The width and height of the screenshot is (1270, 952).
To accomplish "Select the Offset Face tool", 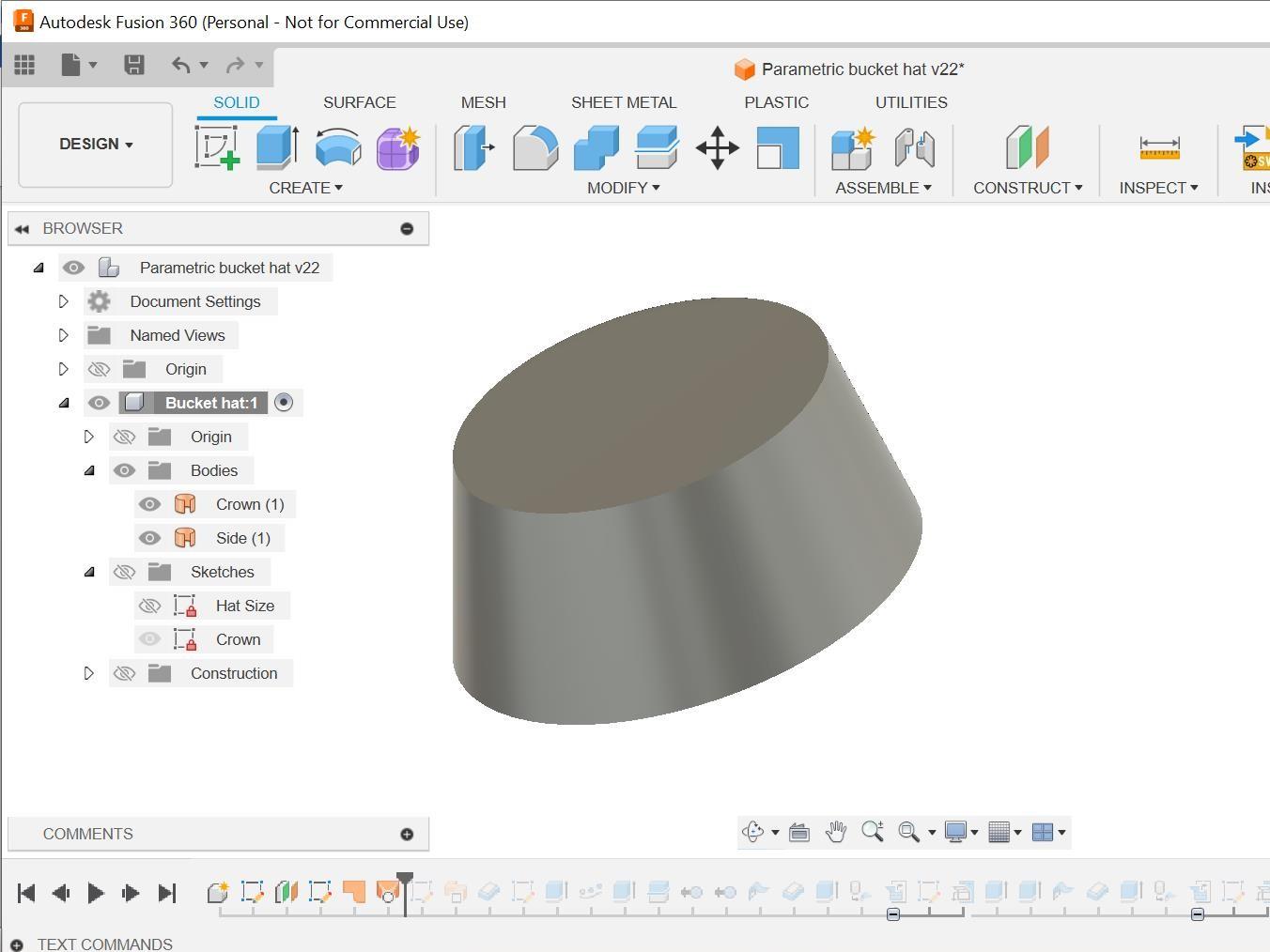I will [x=657, y=148].
